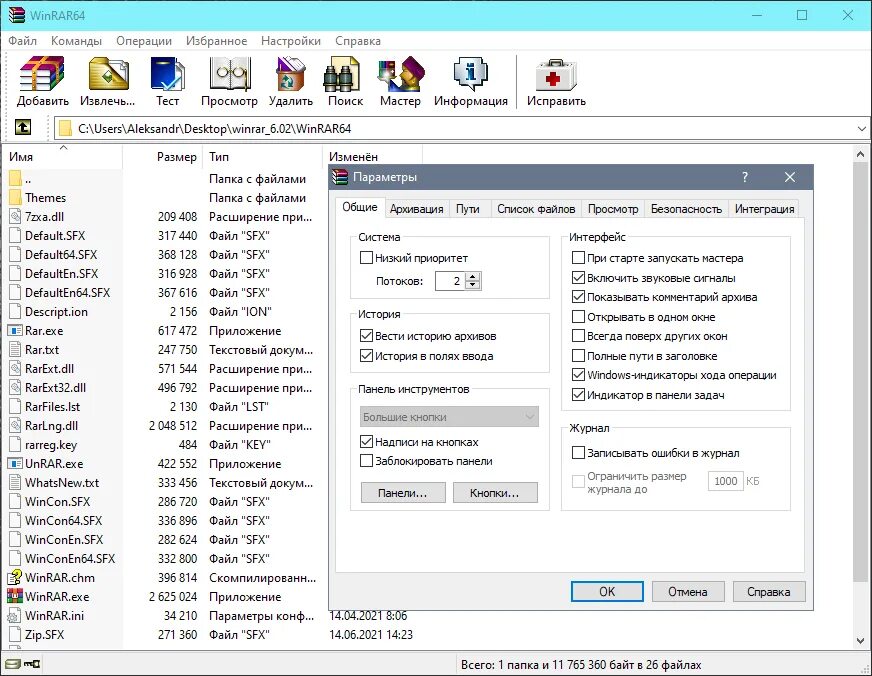This screenshot has width=872, height=676.
Task: Select the WinRAR.exe application icon
Action: [x=15, y=597]
